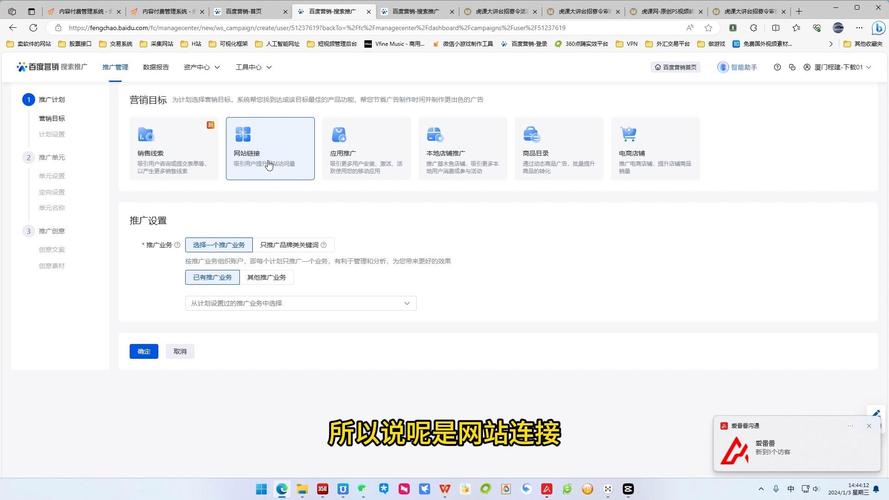Click the 爱番番 red logo in notification
Screen dimensions: 889x500
tap(734, 451)
